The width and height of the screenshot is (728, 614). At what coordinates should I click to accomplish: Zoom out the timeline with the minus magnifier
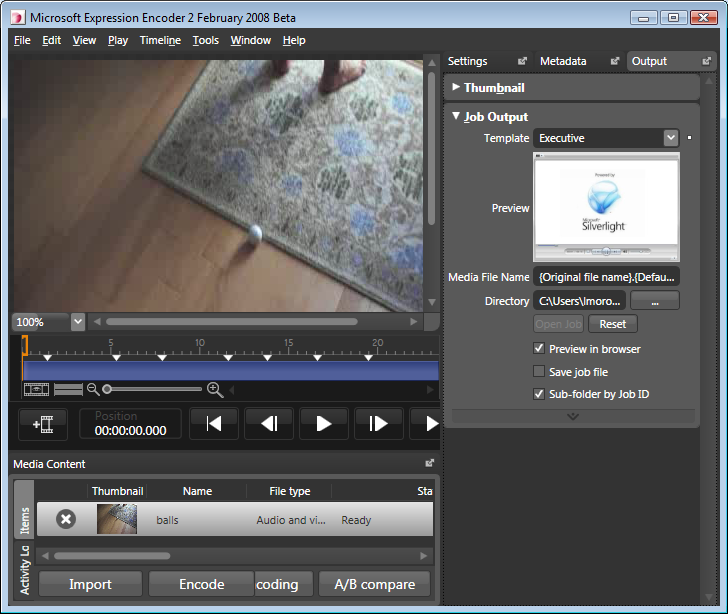click(93, 389)
